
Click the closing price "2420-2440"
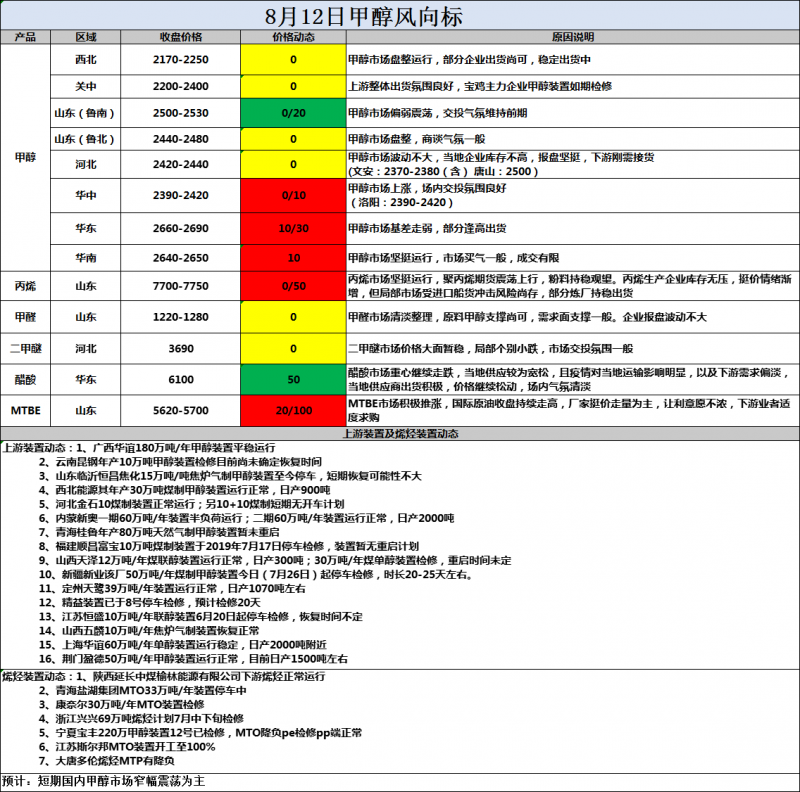coord(181,164)
